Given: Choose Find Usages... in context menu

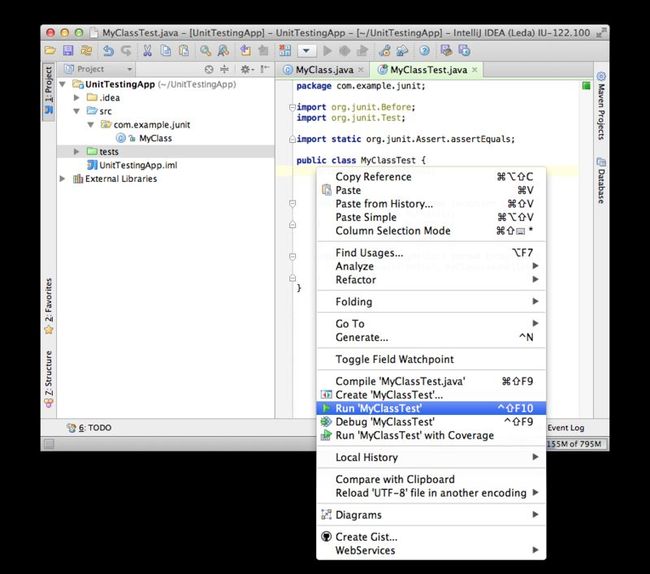Looking at the screenshot, I should click(431, 253).
